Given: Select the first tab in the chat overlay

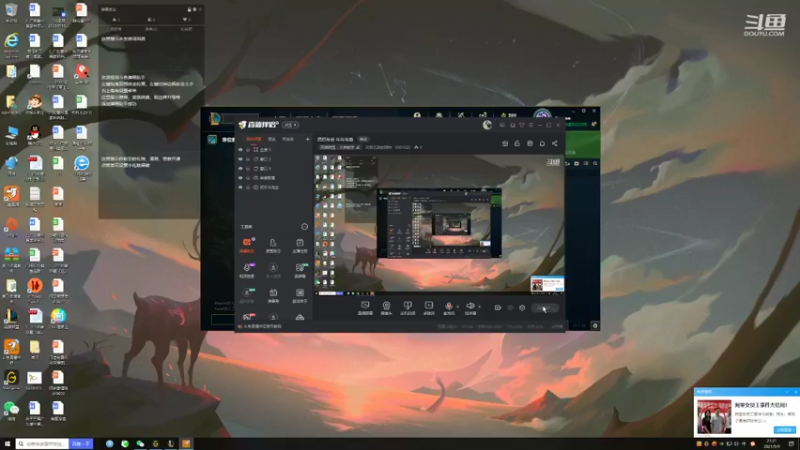Looking at the screenshot, I should tap(115, 19).
